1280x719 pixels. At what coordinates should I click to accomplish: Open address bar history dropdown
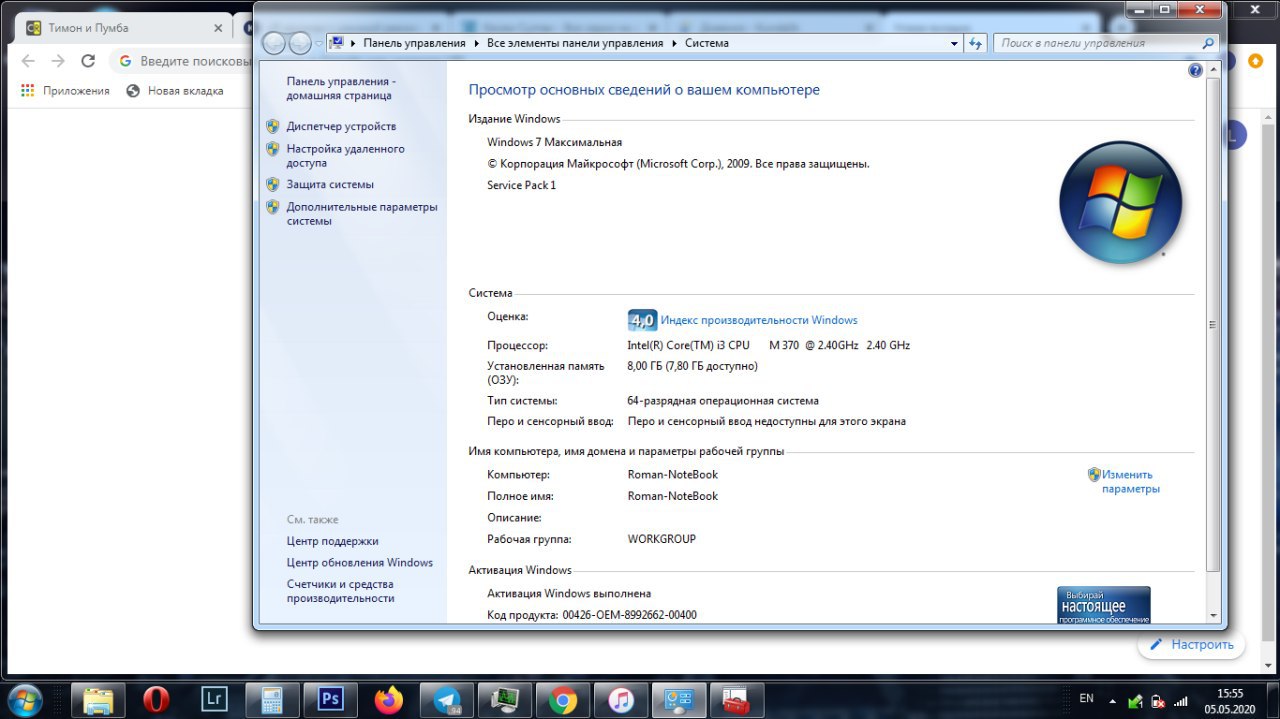(x=954, y=43)
